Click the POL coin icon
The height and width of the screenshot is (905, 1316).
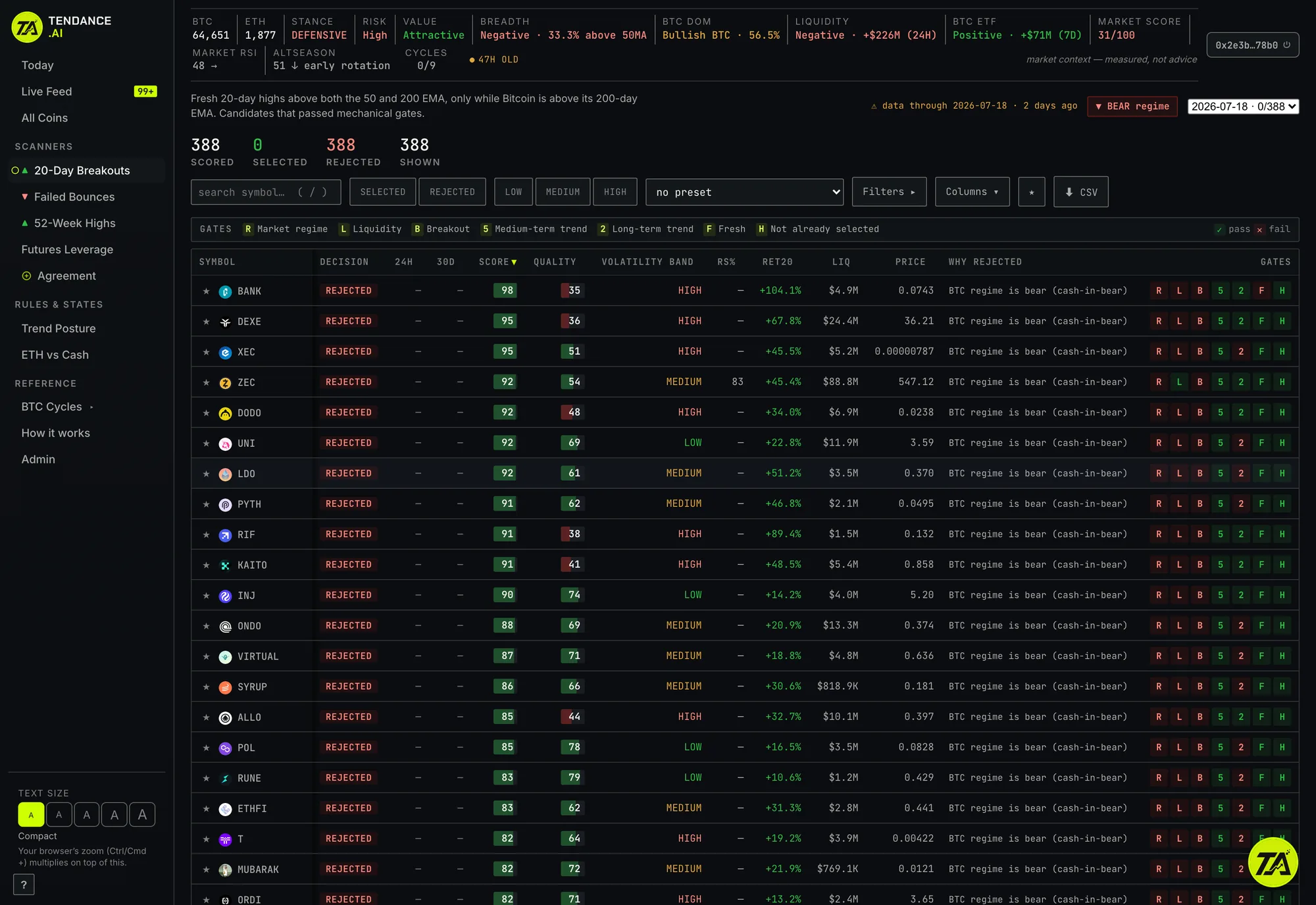click(x=225, y=748)
